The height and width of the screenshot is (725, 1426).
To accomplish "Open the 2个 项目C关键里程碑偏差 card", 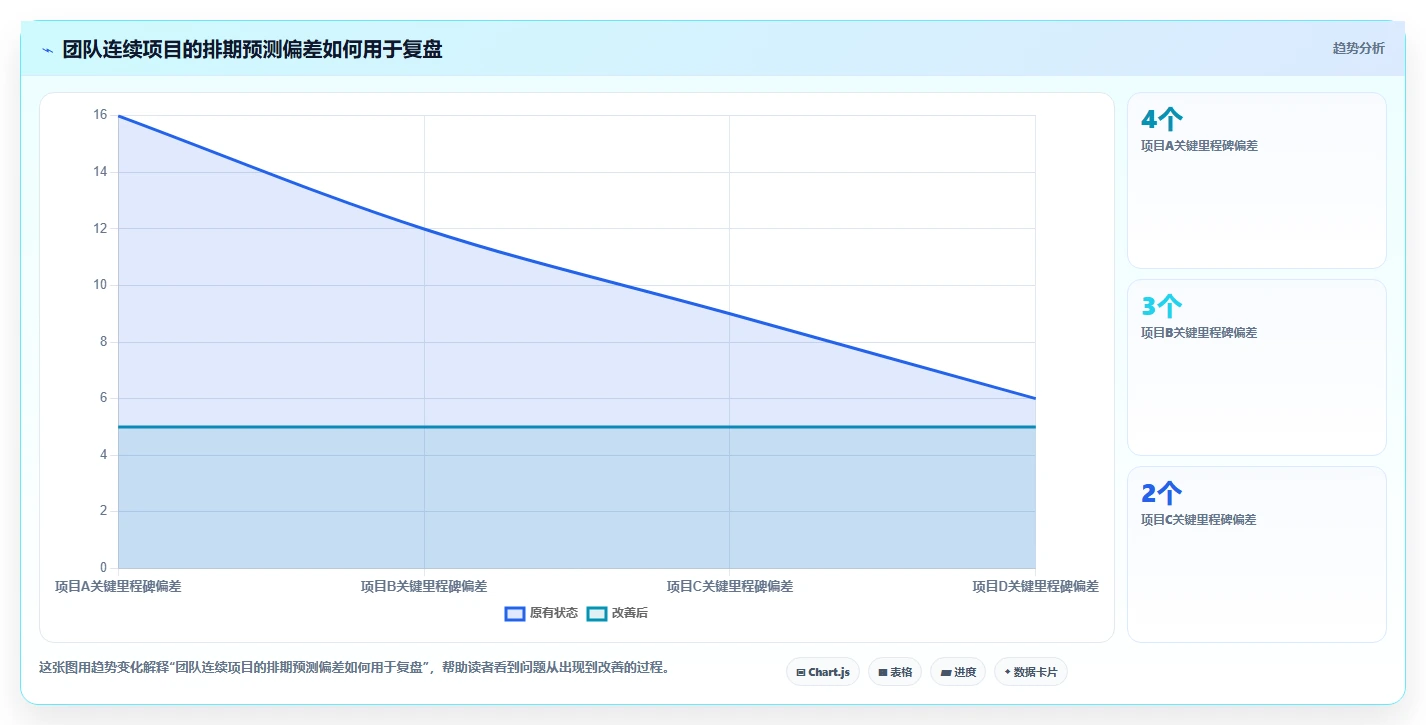I will point(1256,554).
